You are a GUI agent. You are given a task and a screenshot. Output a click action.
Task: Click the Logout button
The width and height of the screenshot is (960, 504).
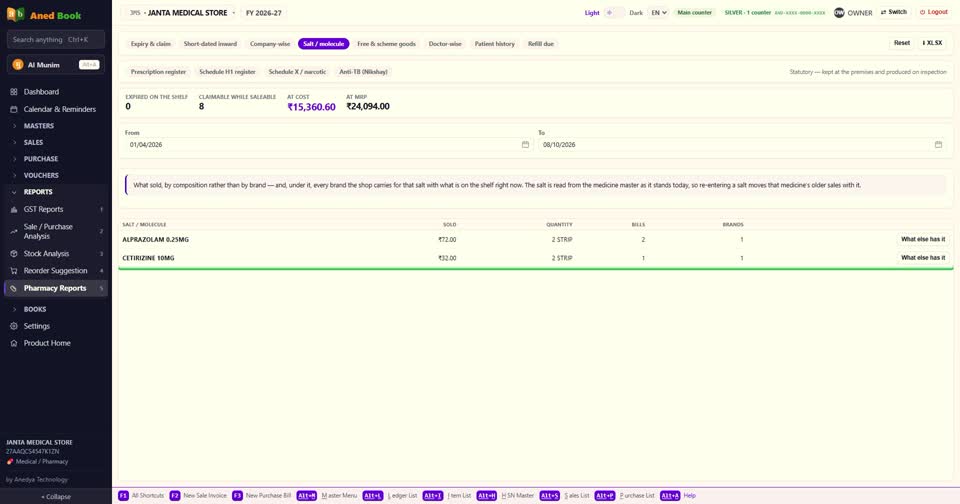934,12
